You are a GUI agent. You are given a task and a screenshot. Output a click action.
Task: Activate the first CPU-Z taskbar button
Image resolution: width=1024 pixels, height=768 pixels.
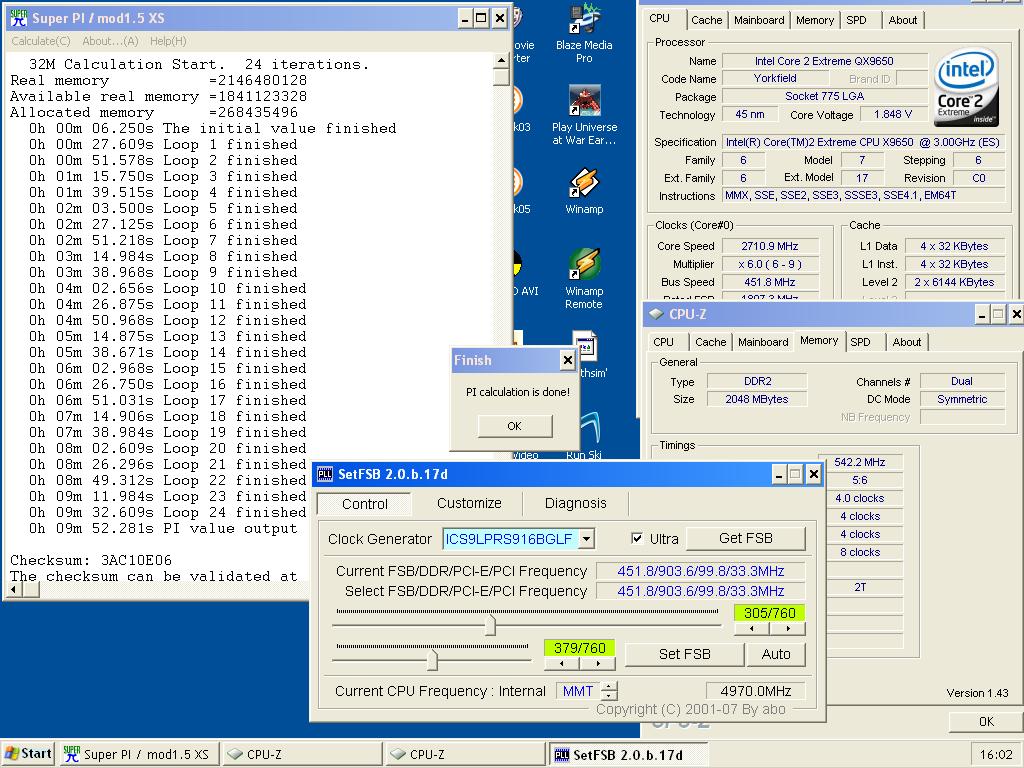302,754
